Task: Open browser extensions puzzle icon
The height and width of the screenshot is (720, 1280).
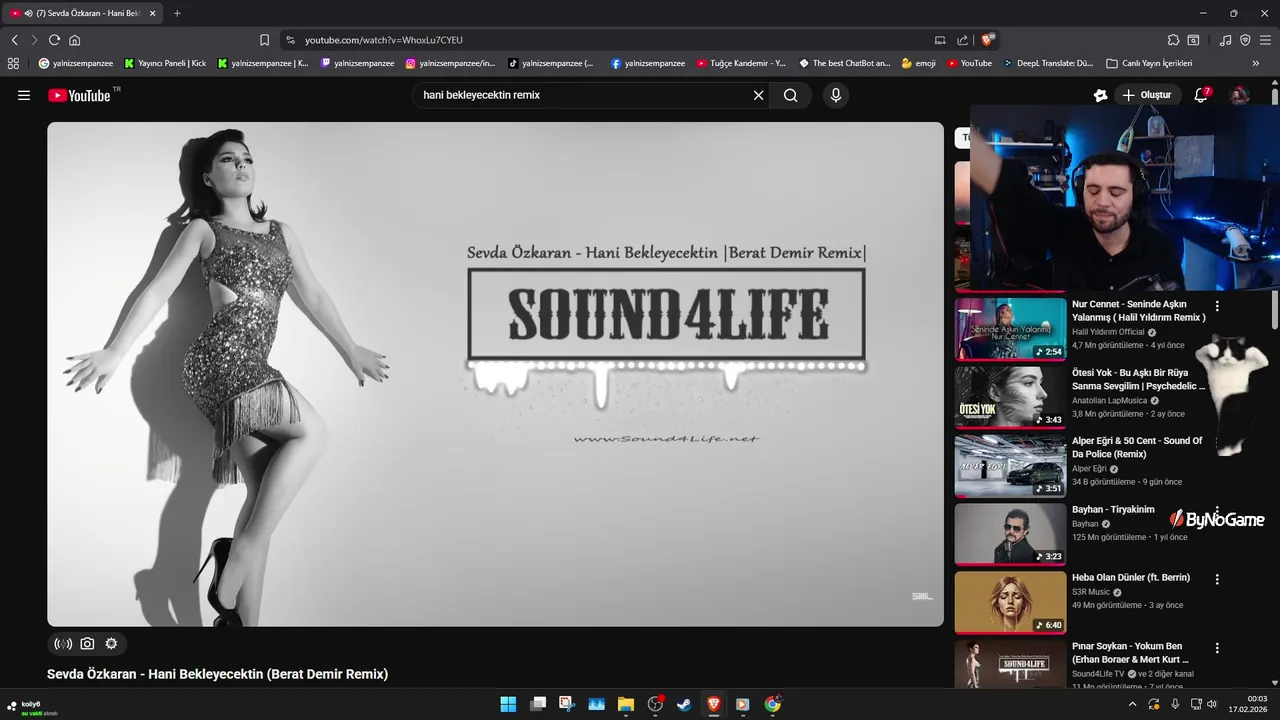Action: 1173,40
